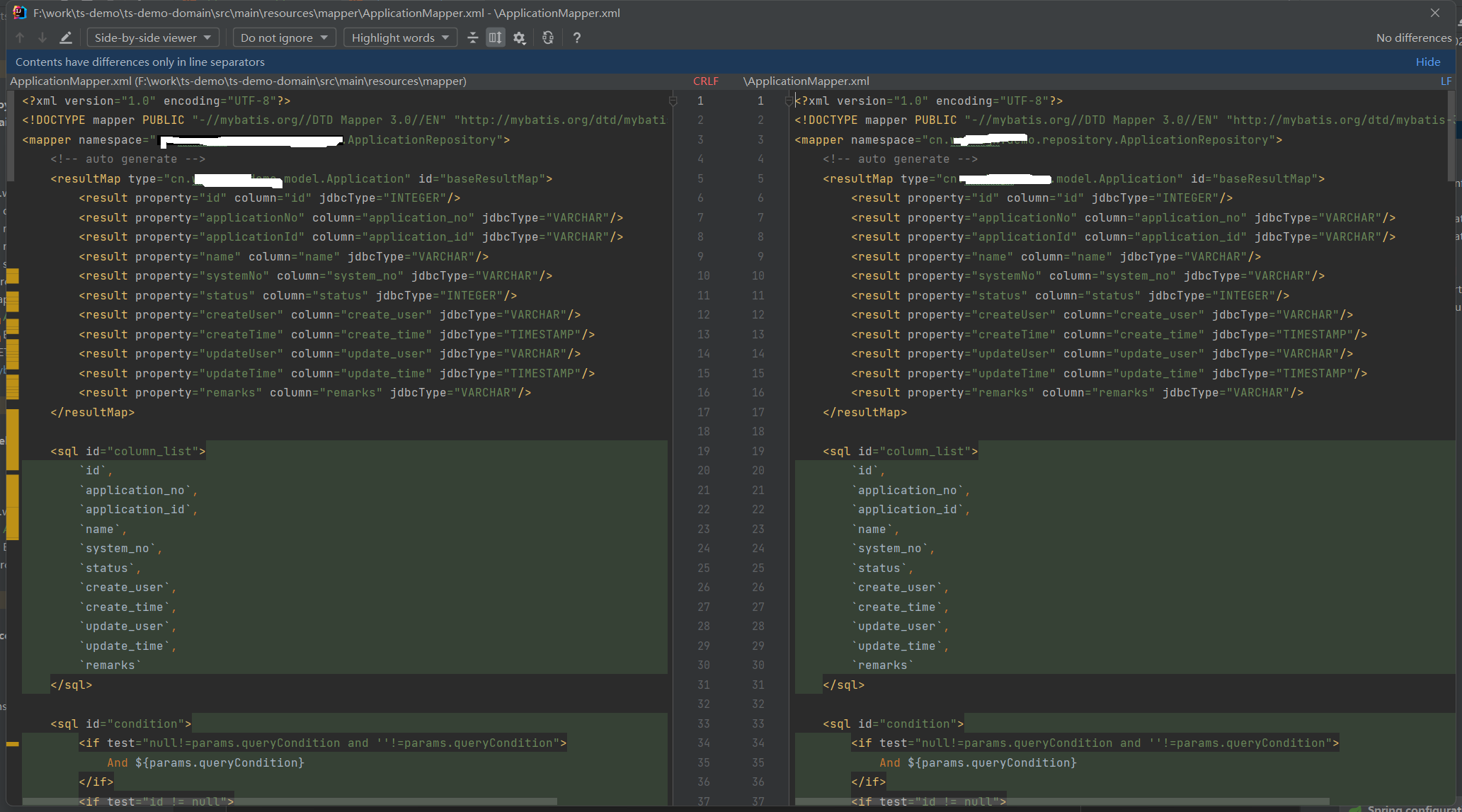Click the resultMap opening tag in the left pane
The image size is (1462, 812).
(x=302, y=178)
